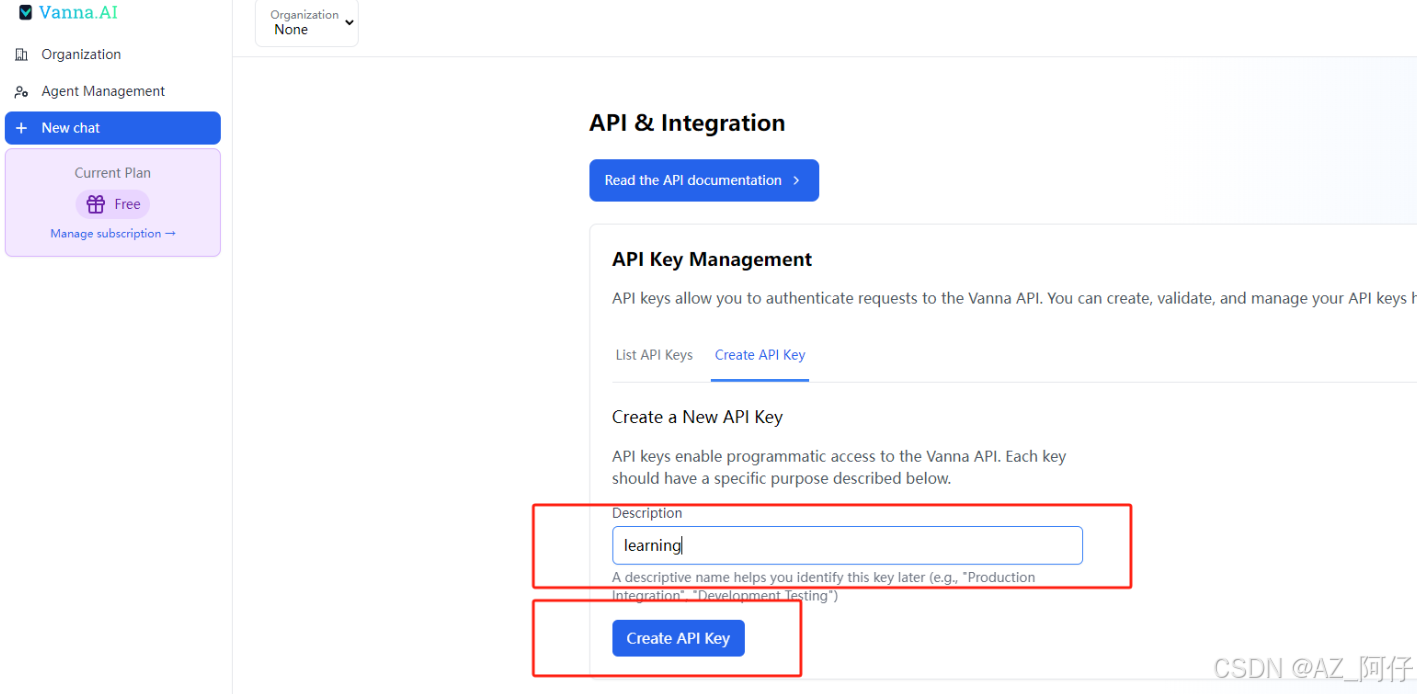Open the Manage subscription link

click(113, 234)
